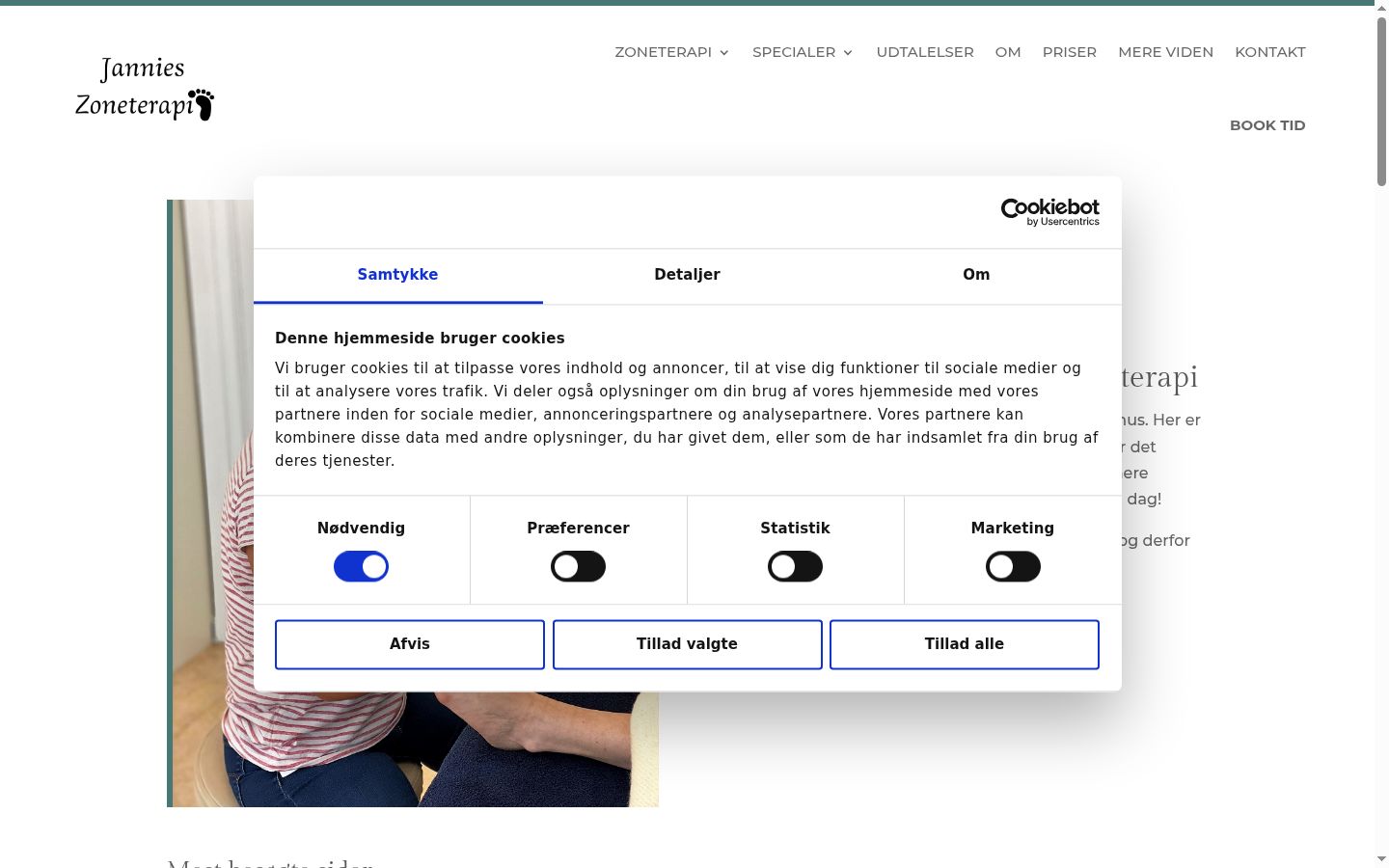Click heading 'Denne hjemmeside bruger cookies'
This screenshot has height=868, width=1389.
(420, 339)
